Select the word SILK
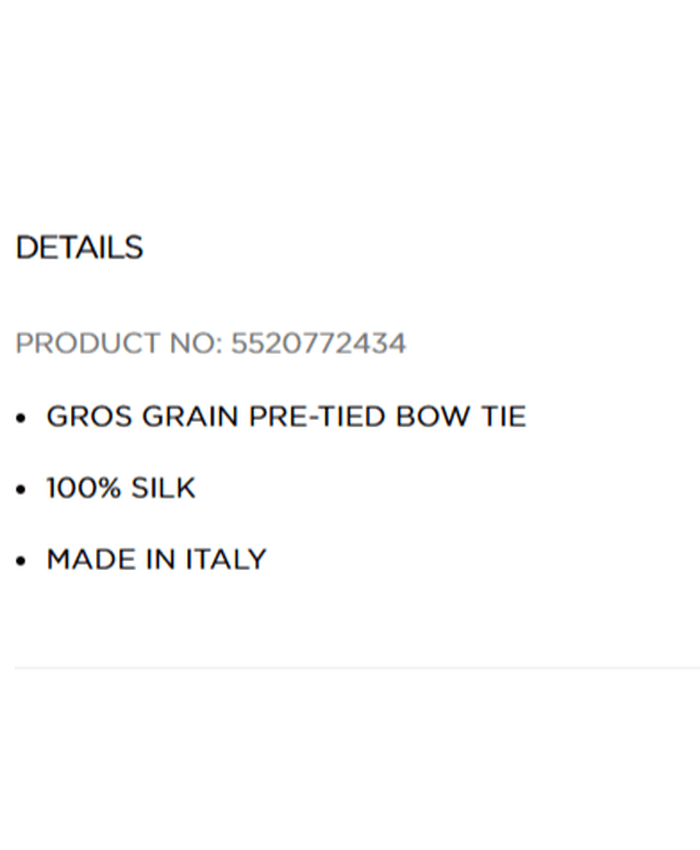 point(163,488)
